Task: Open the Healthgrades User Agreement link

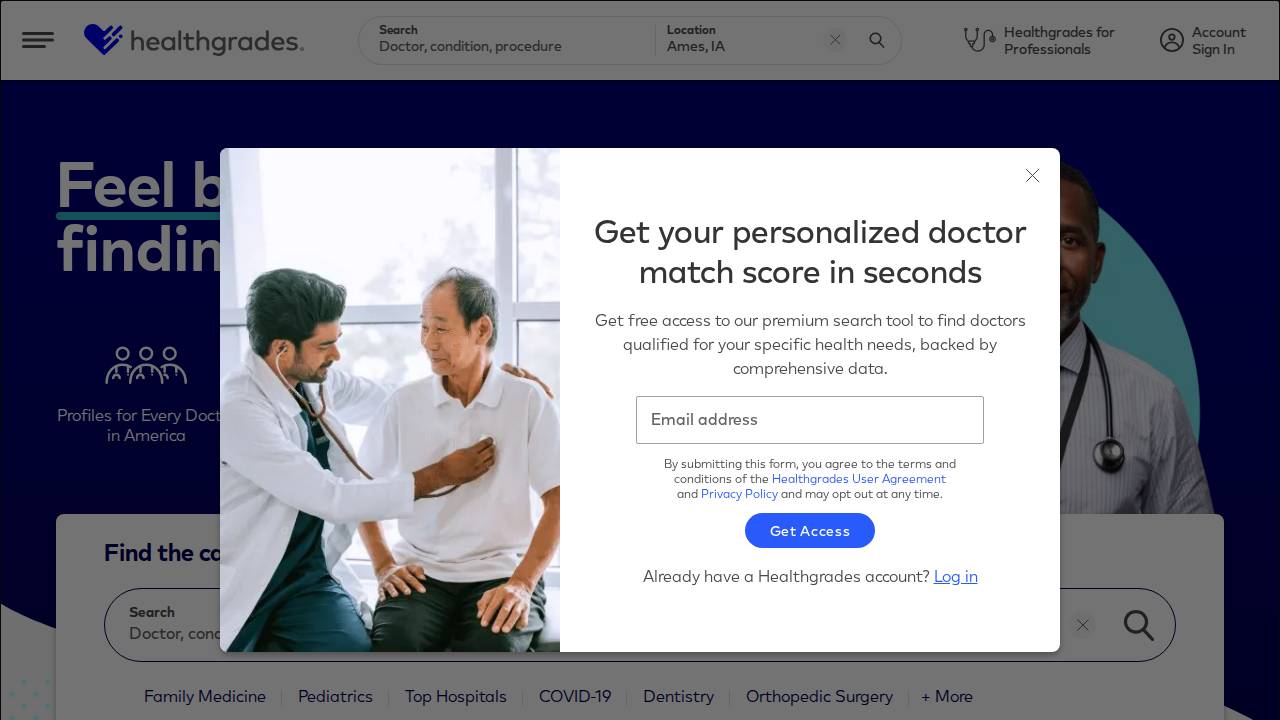Action: (x=858, y=479)
